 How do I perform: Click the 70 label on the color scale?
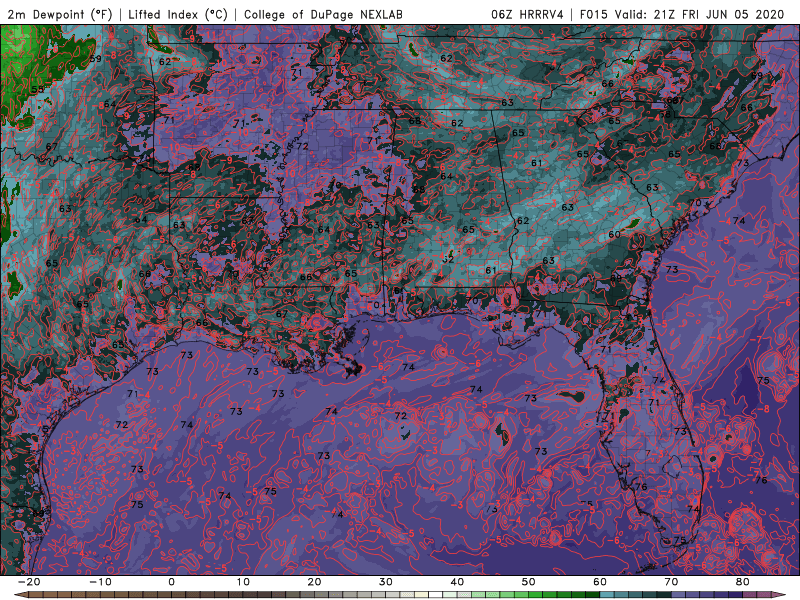tap(671, 582)
